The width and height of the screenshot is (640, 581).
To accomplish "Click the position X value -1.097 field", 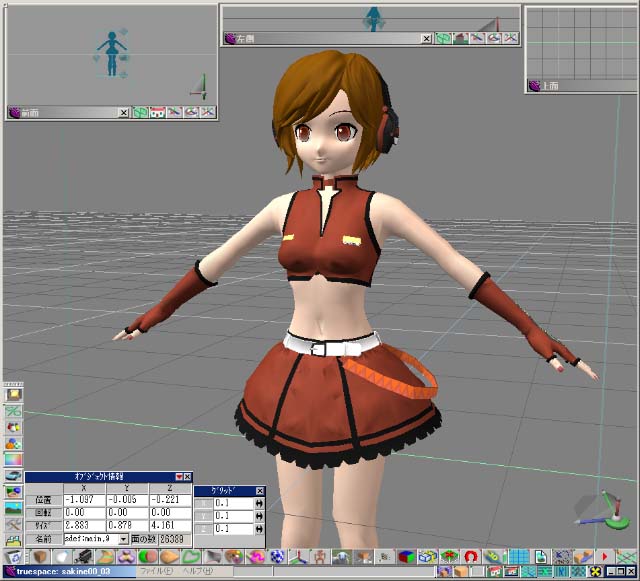I will pyautogui.click(x=84, y=500).
